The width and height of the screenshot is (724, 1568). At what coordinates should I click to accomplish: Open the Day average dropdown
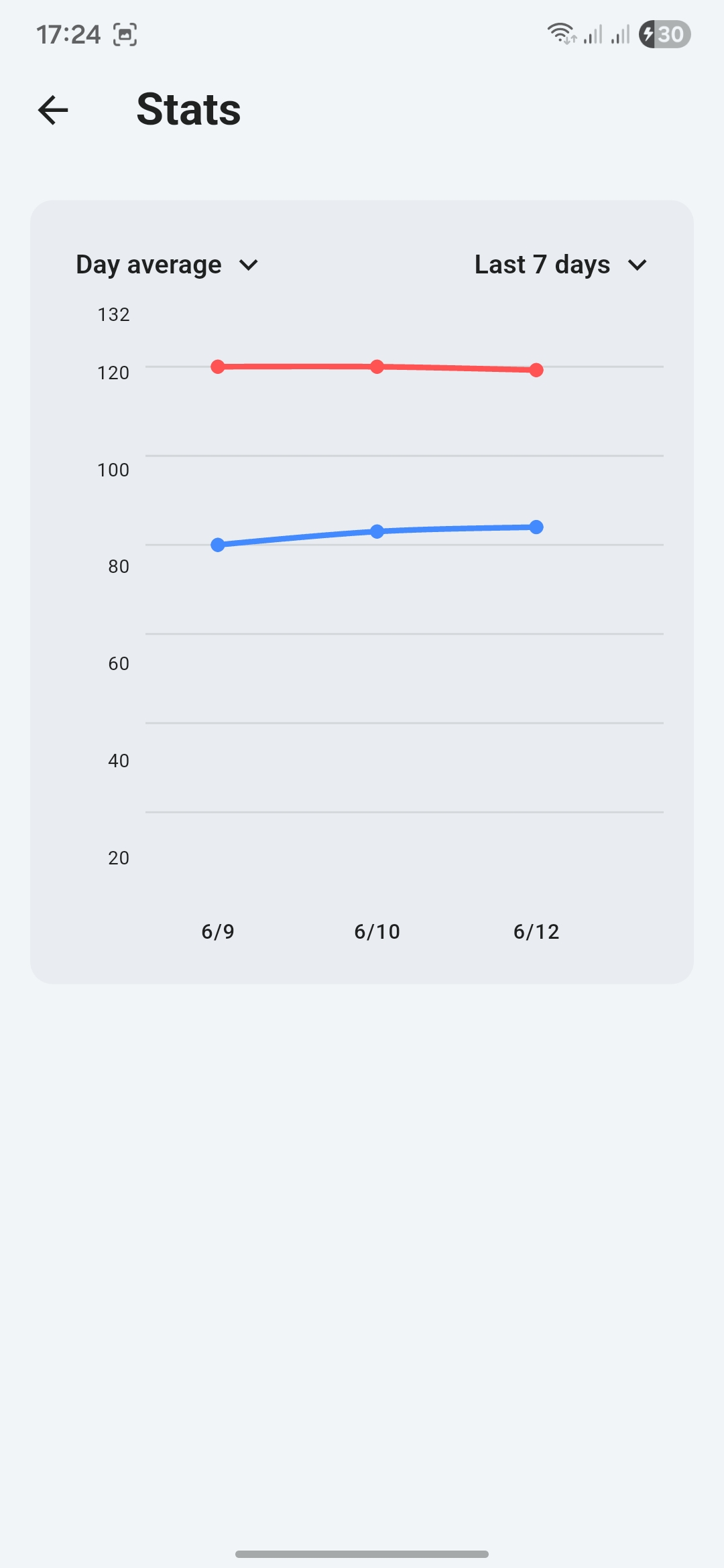pos(167,265)
